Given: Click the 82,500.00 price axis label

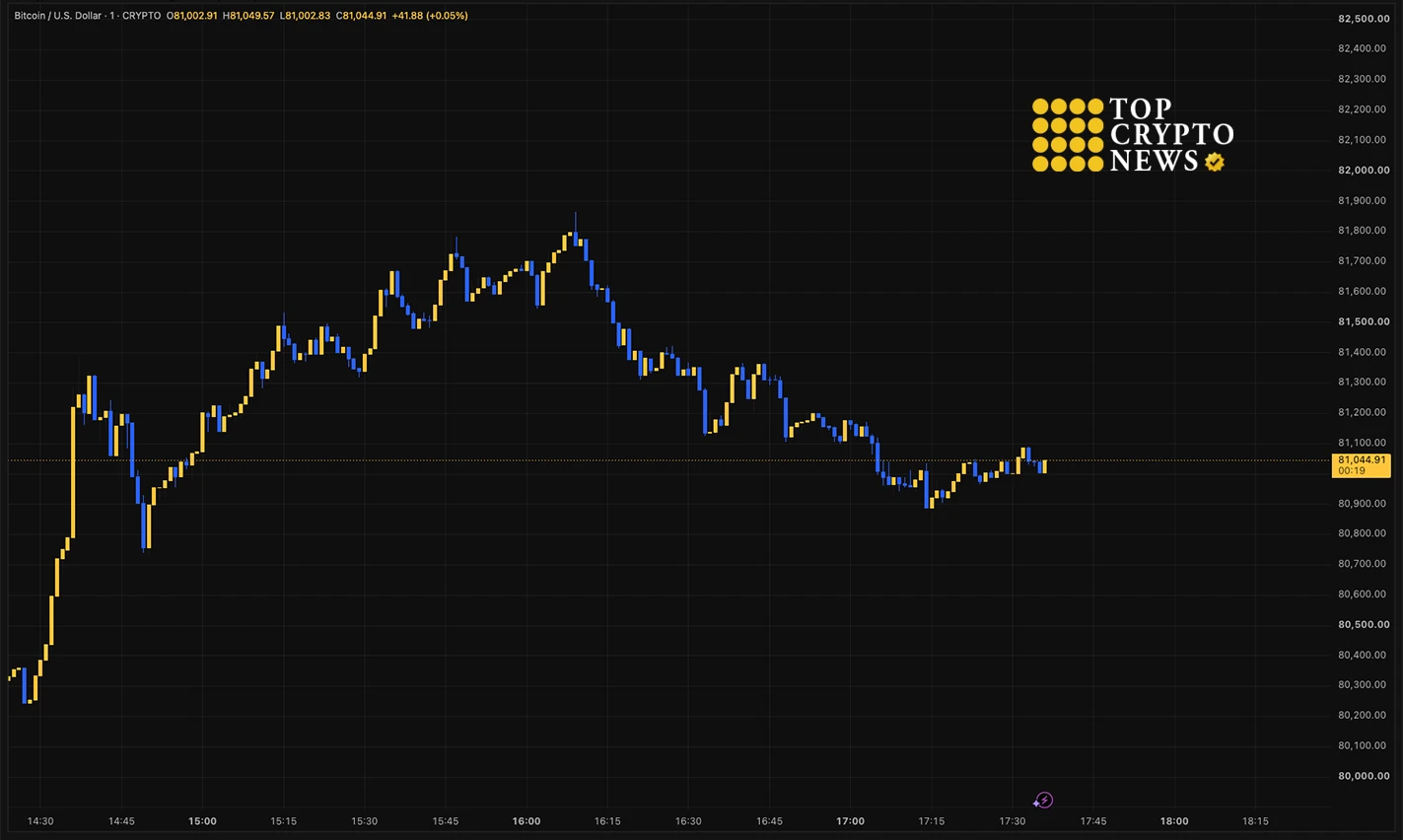Looking at the screenshot, I should tap(1364, 19).
